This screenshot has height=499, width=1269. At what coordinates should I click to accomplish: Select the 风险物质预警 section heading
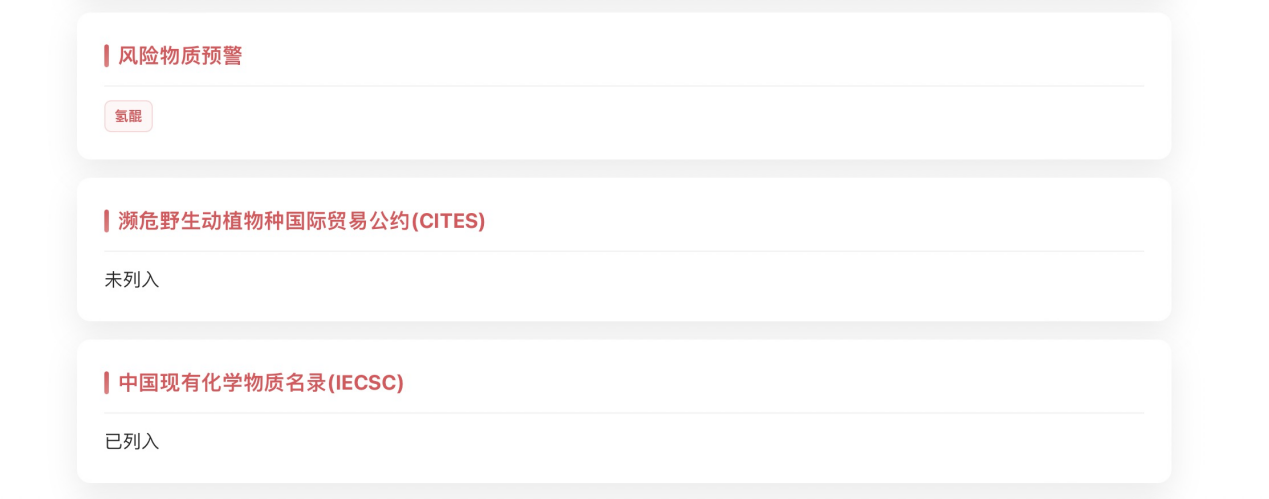click(180, 56)
